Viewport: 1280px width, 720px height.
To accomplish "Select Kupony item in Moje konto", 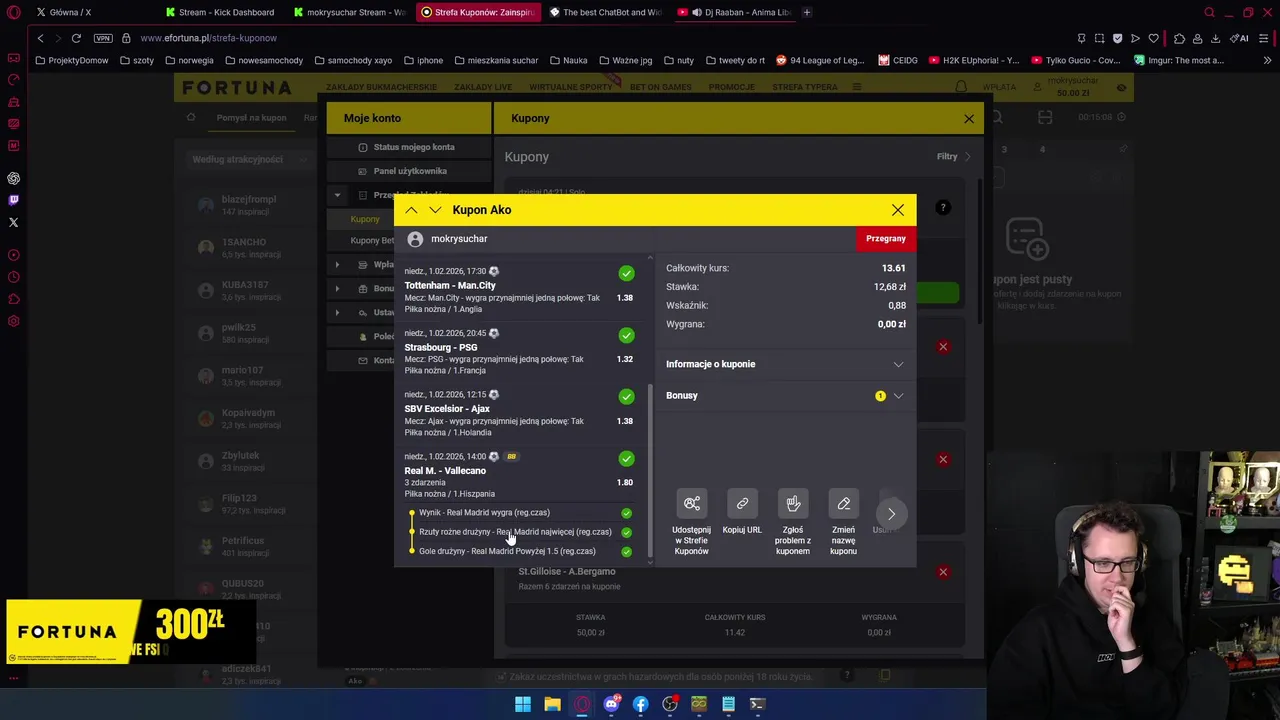I will point(365,219).
